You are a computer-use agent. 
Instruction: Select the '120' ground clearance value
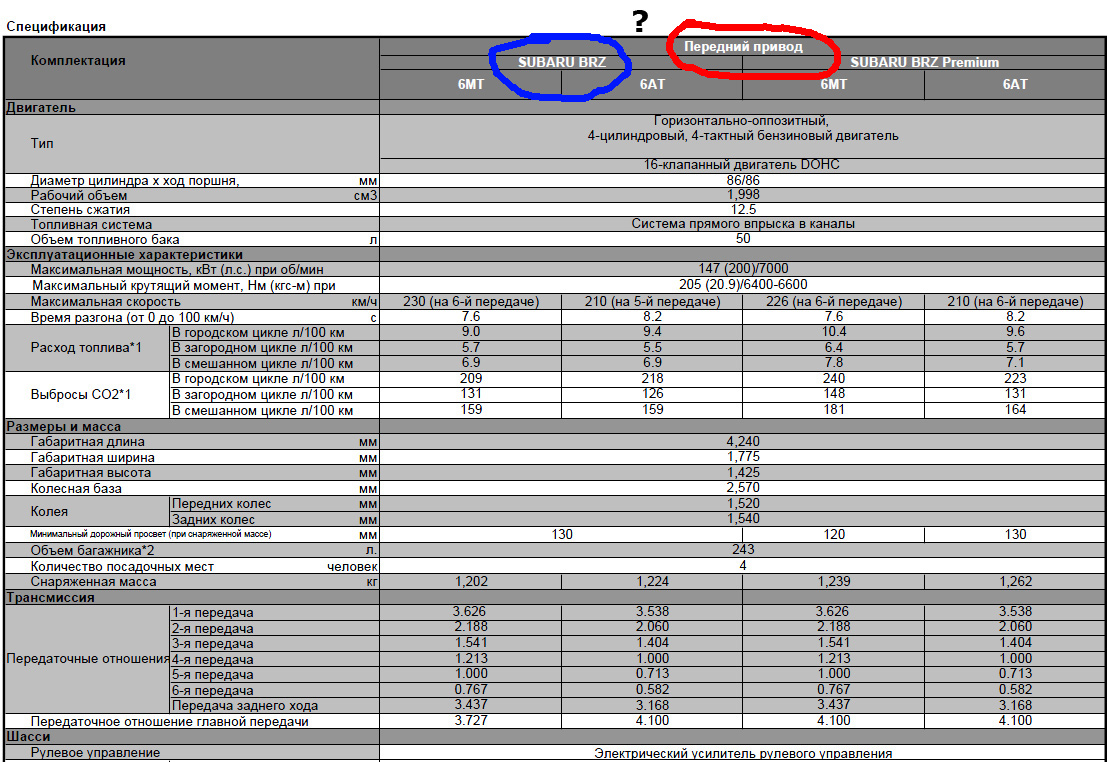pos(834,534)
